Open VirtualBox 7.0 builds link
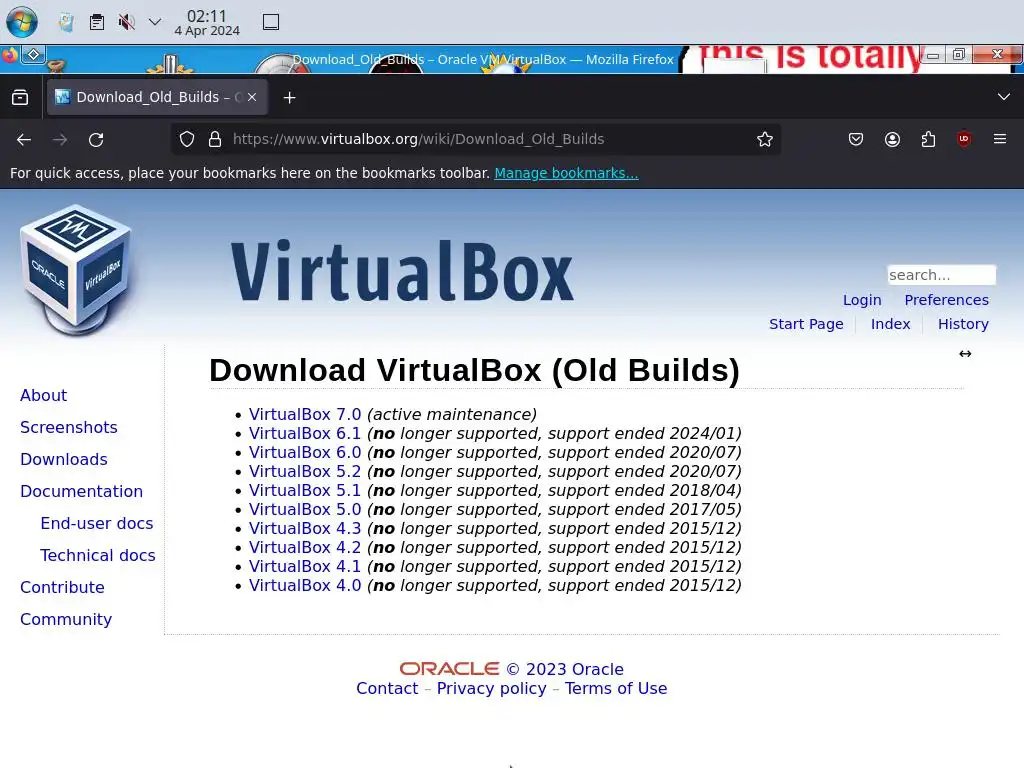Image resolution: width=1024 pixels, height=768 pixels. coord(305,415)
